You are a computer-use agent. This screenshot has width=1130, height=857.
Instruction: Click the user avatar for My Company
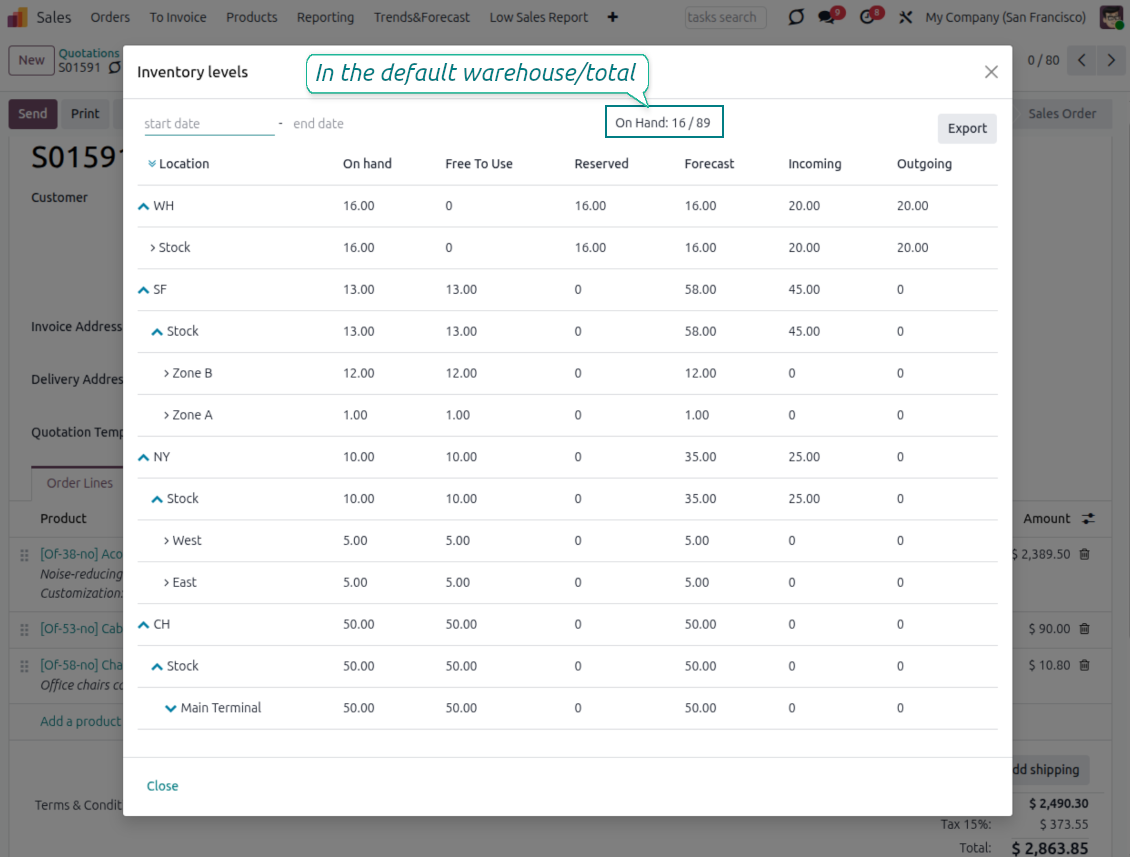pos(1111,17)
